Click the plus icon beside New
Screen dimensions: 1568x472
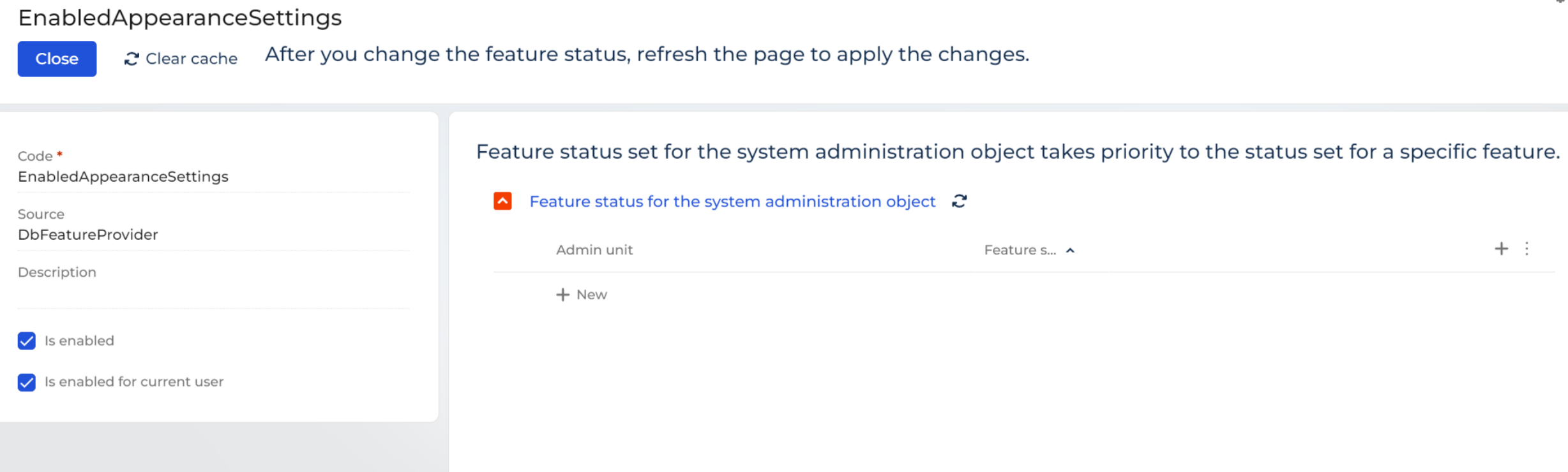point(562,294)
